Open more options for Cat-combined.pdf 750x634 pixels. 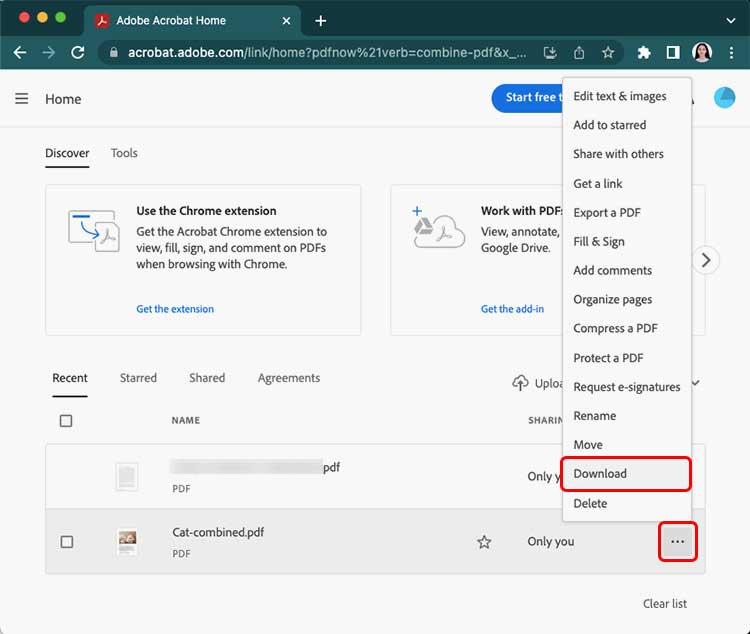tap(677, 541)
